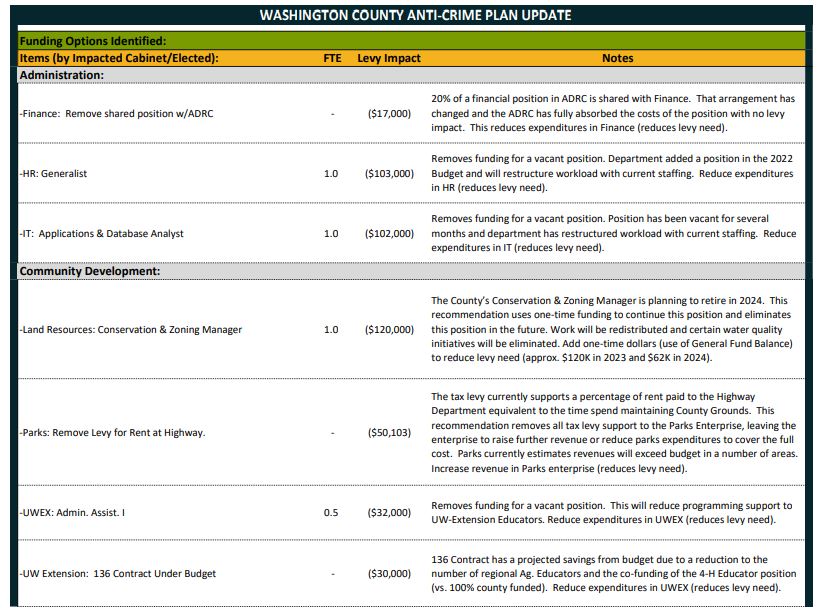Click the FTE value 1.0 for Land Resources
This screenshot has height=611, width=821.
point(331,329)
